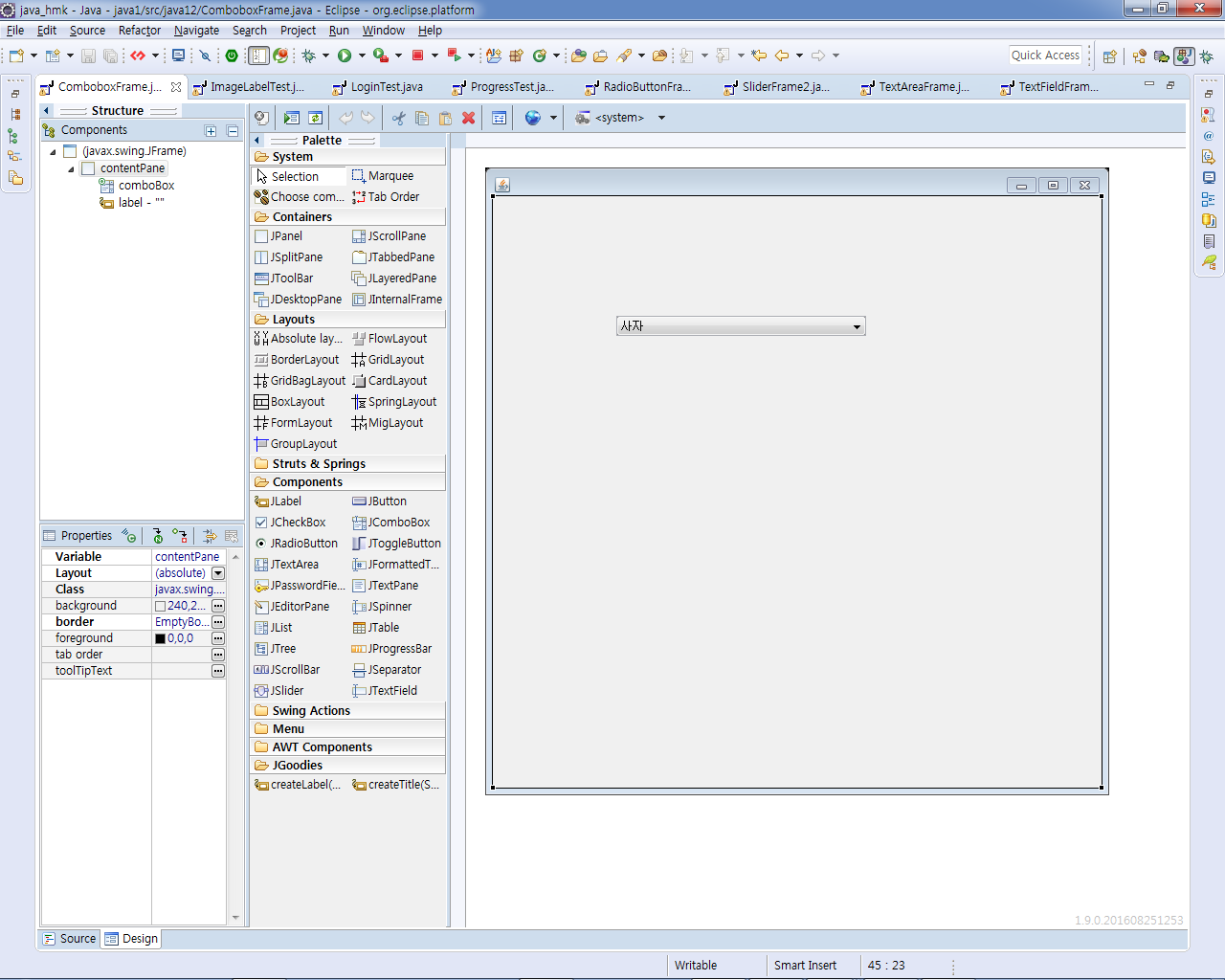This screenshot has width=1225, height=980.
Task: Expand the AWT Components palette category
Action: [348, 747]
